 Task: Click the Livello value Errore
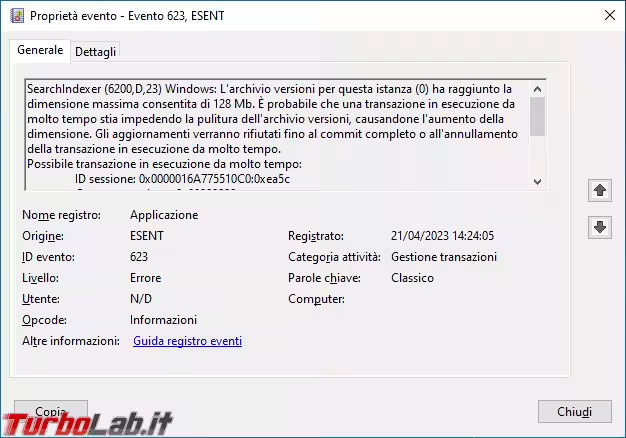[x=146, y=278]
